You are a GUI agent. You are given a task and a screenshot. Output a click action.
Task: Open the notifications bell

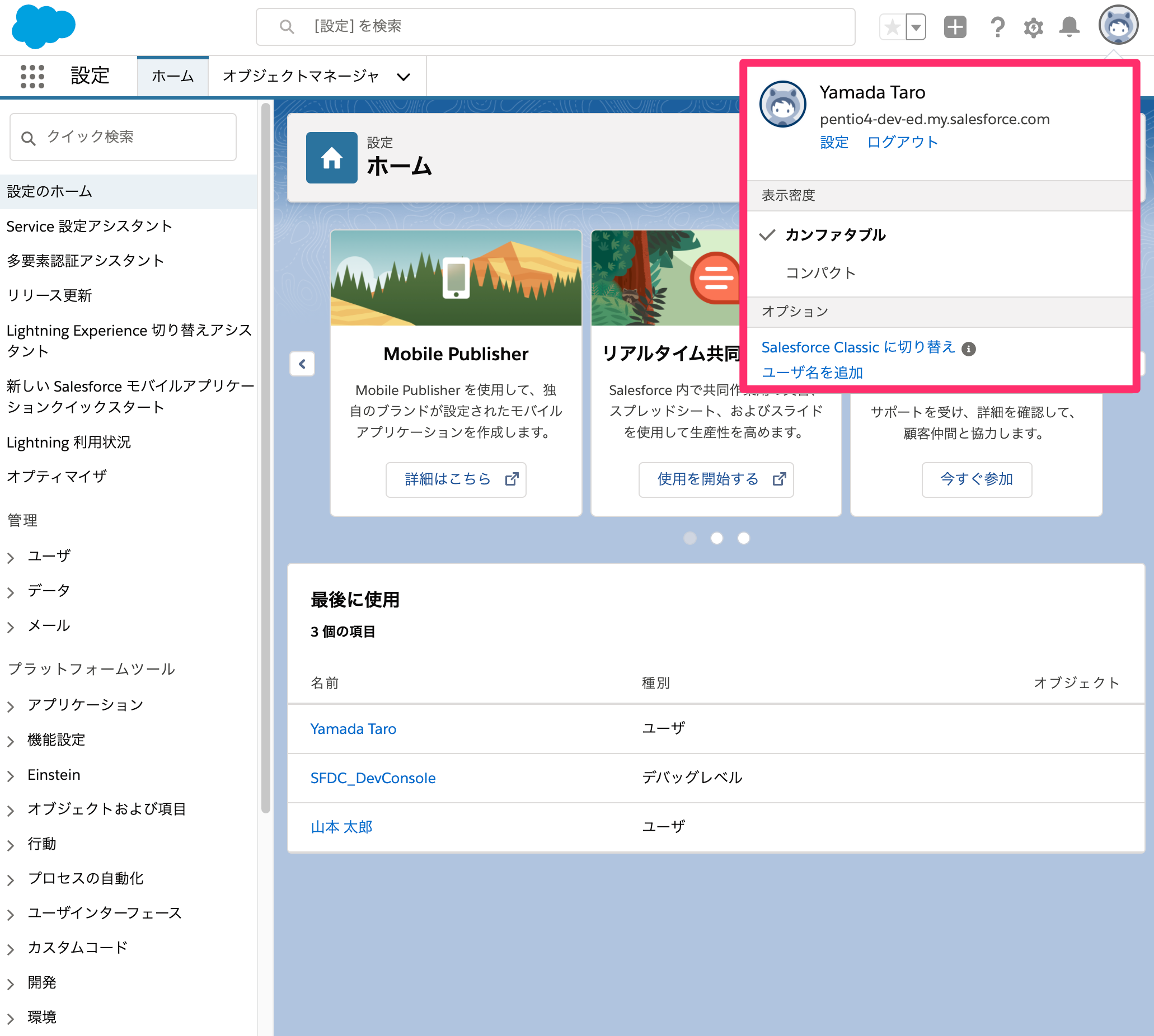click(x=1069, y=27)
